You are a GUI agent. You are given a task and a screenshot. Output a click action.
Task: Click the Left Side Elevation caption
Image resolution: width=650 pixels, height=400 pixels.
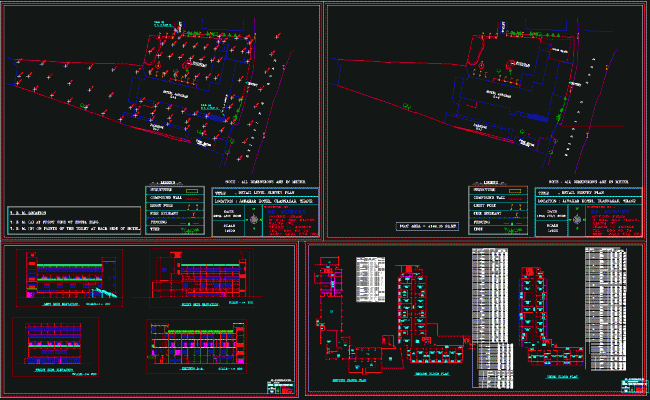click(61, 304)
